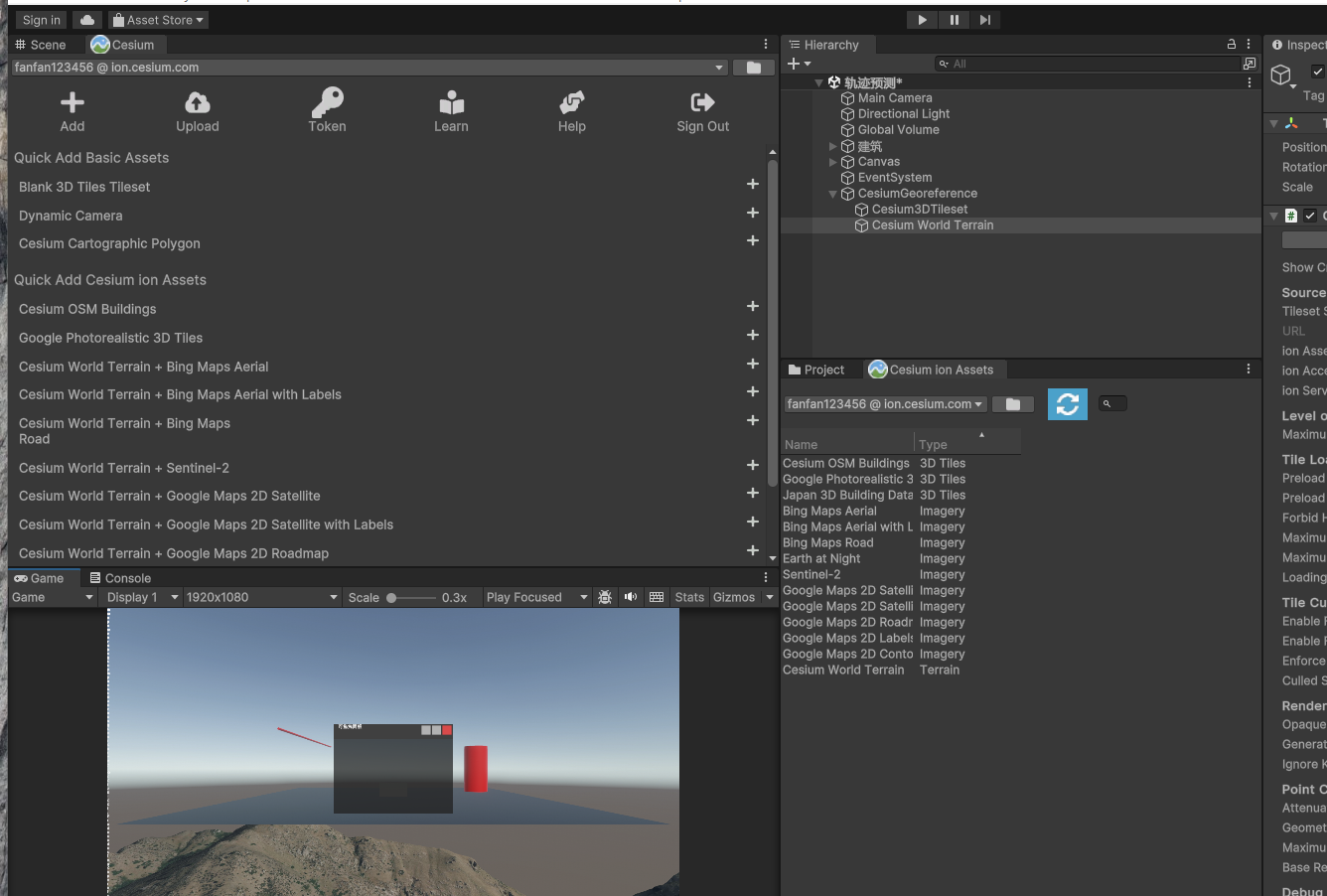Click the Hierarchy search field
Viewport: 1327px width, 896px height.
click(x=1087, y=64)
